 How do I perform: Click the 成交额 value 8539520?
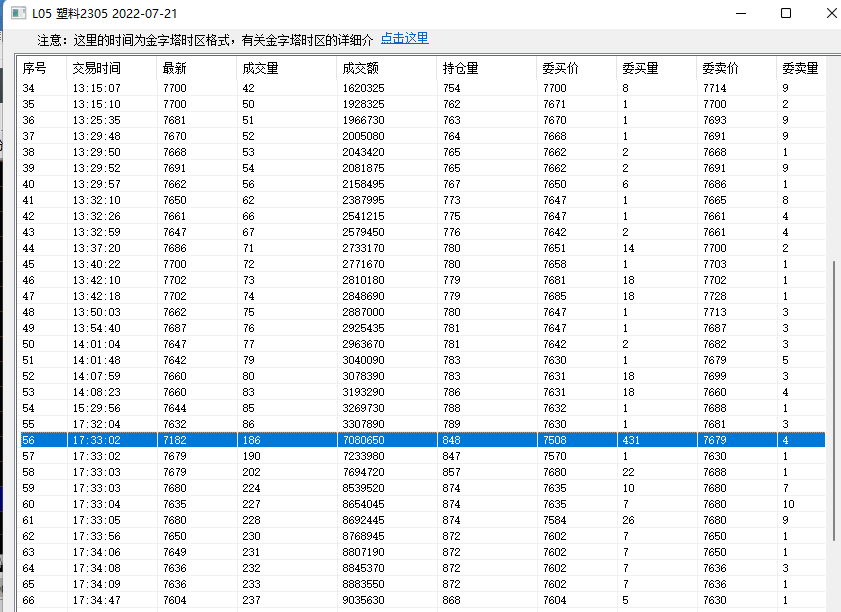[363, 488]
